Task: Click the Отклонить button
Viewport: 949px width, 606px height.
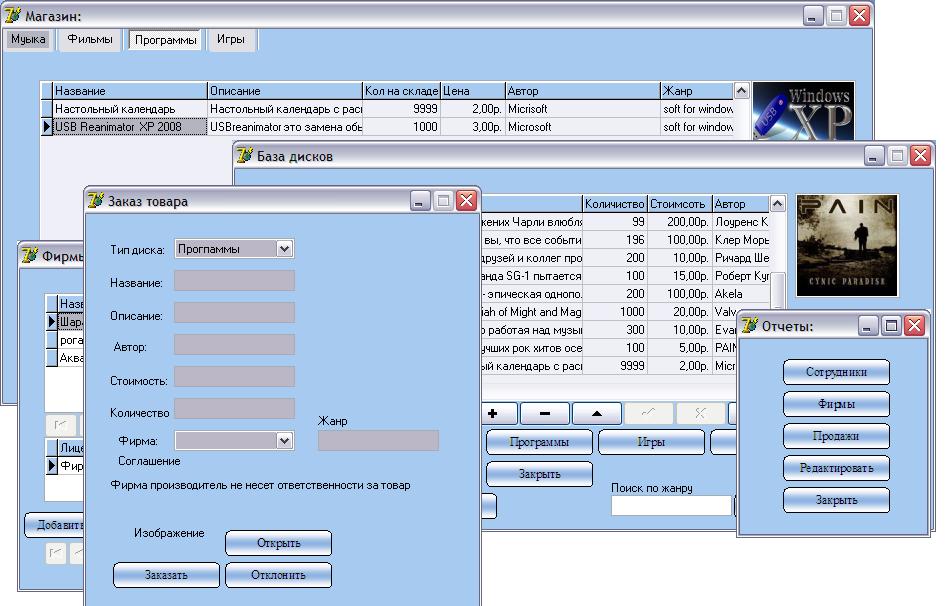Action: click(x=278, y=575)
